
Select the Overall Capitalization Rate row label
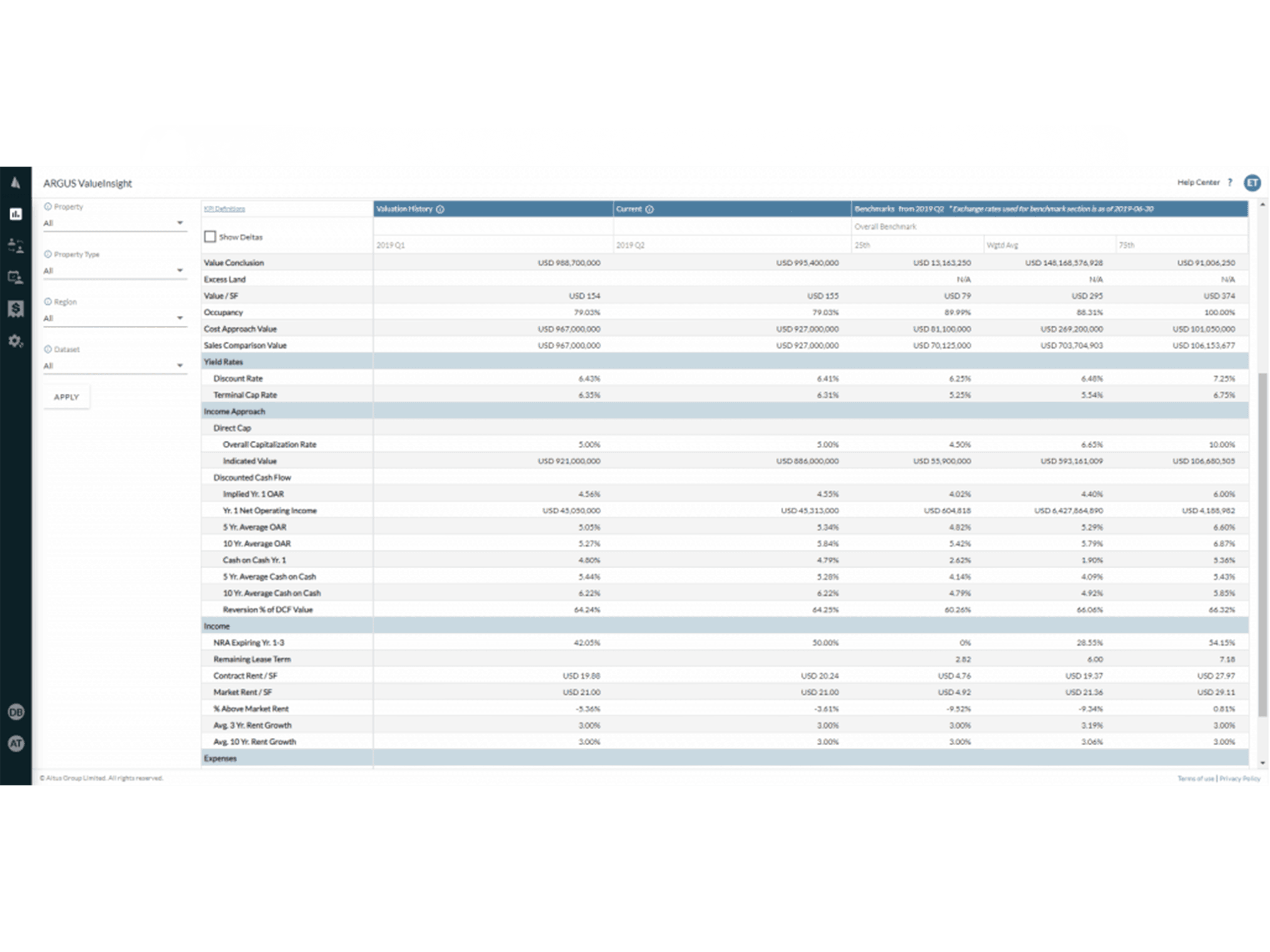(269, 445)
